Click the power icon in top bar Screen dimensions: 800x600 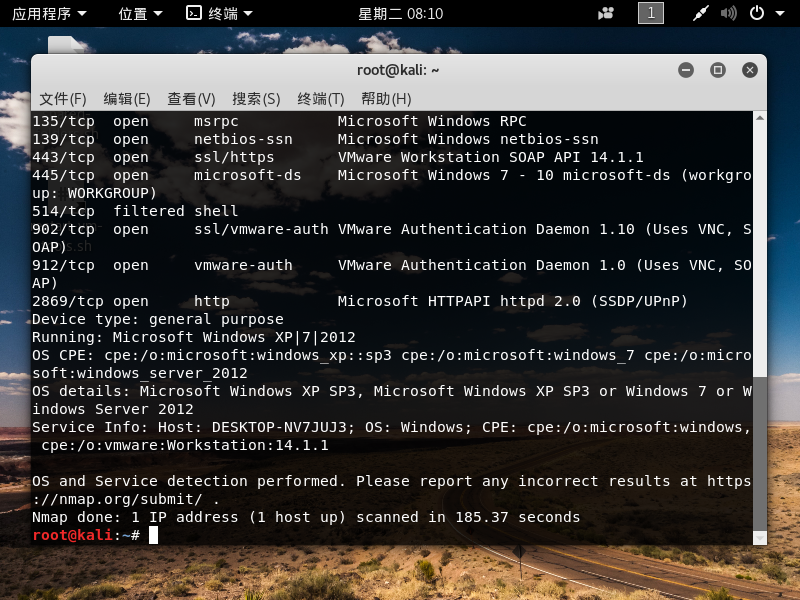pyautogui.click(x=757, y=13)
